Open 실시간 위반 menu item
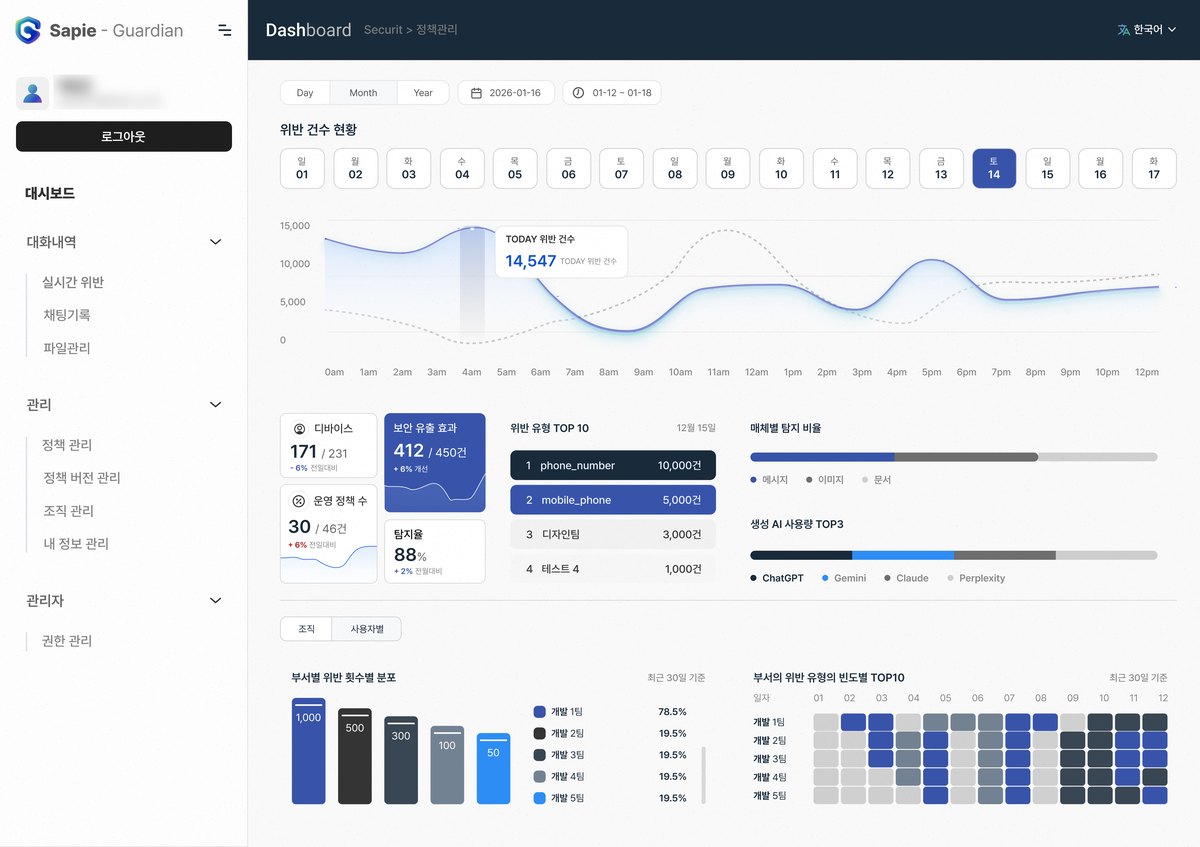Screen dimensions: 1200x847 coord(73,282)
